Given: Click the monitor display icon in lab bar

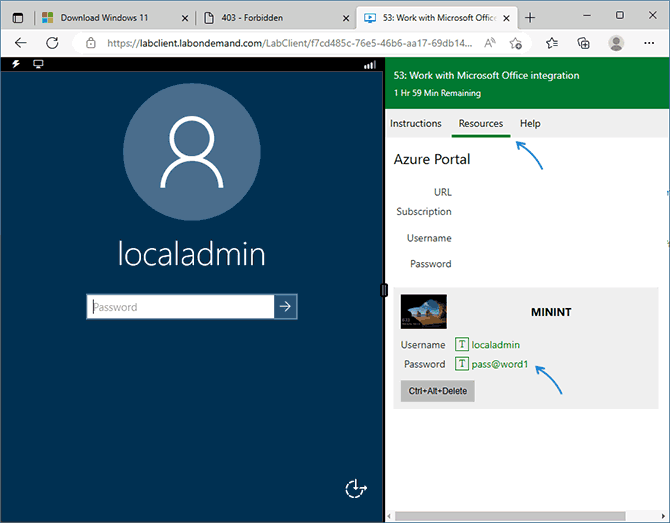Looking at the screenshot, I should pos(38,64).
